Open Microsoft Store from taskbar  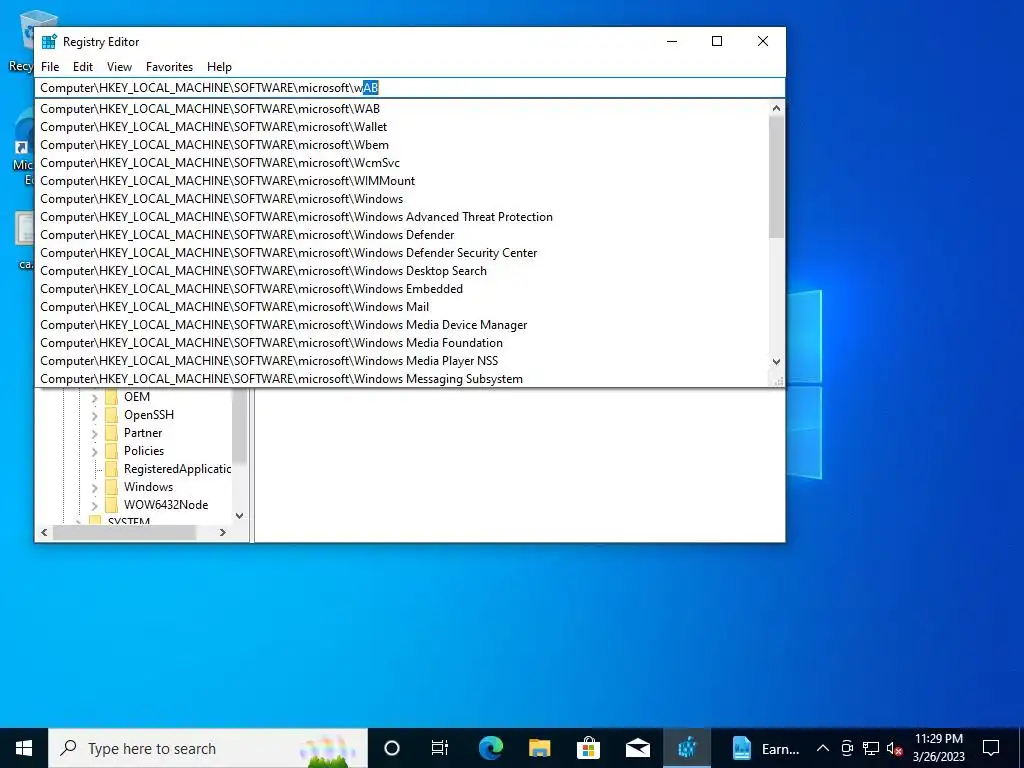(588, 748)
